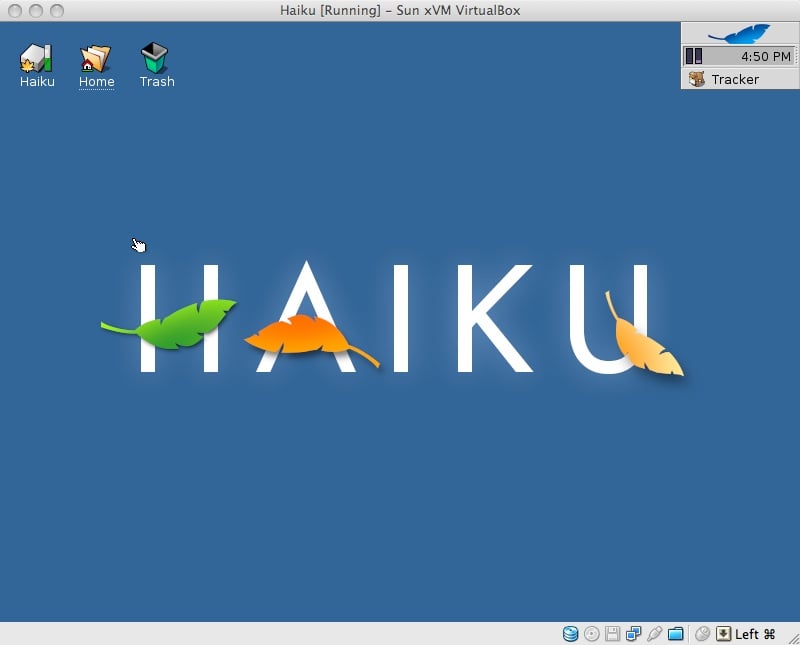The width and height of the screenshot is (800, 645).
Task: Click the 'Home' icon label text
Action: 96,82
